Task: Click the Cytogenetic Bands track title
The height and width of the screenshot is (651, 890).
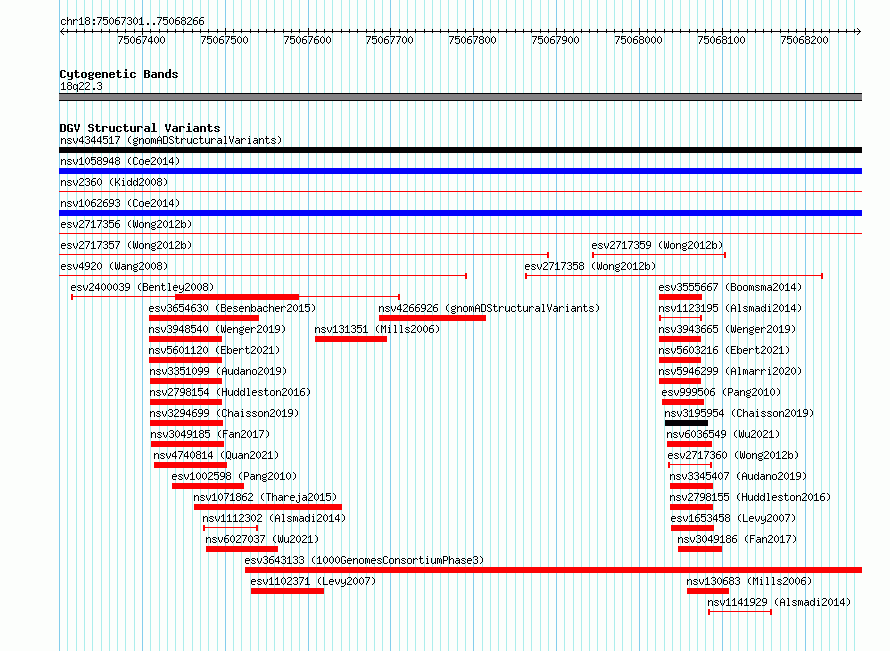Action: click(x=119, y=74)
